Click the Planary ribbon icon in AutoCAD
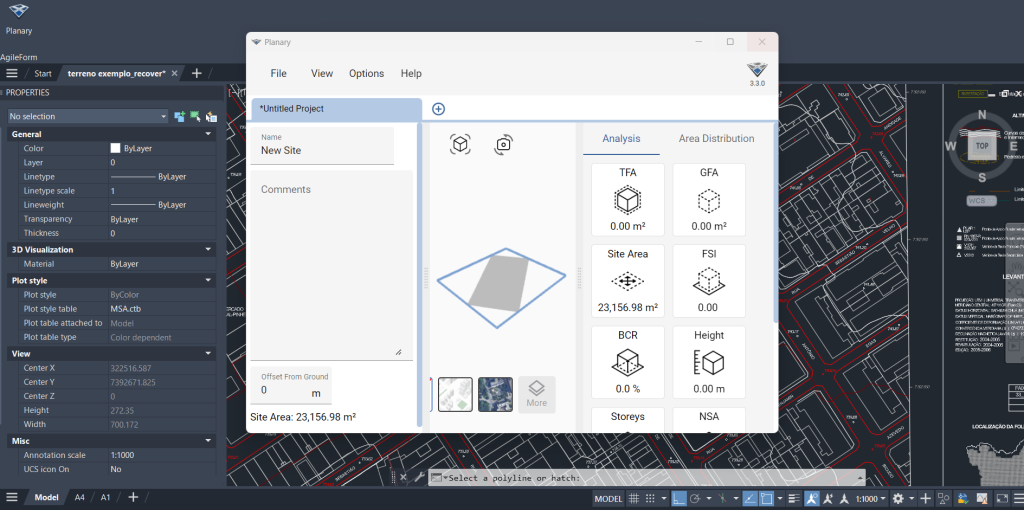Viewport: 1024px width, 510px height. click(19, 11)
